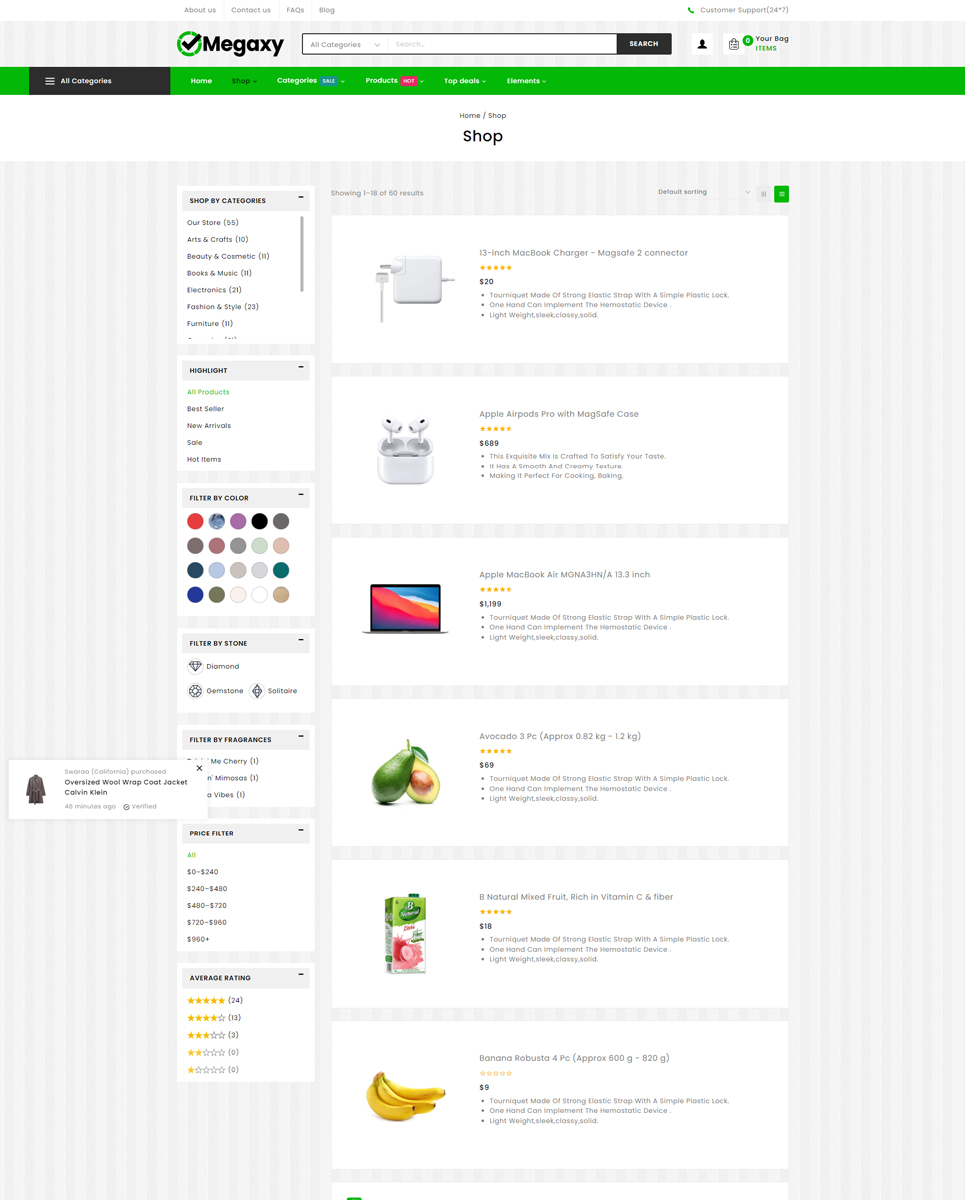Select the Gemstone stone filter icon
Screen dimensions: 965x1200
(195, 691)
